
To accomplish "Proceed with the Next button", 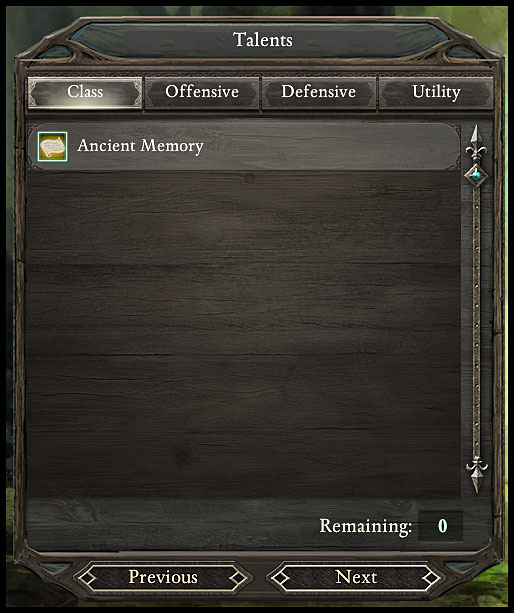I will point(356,577).
